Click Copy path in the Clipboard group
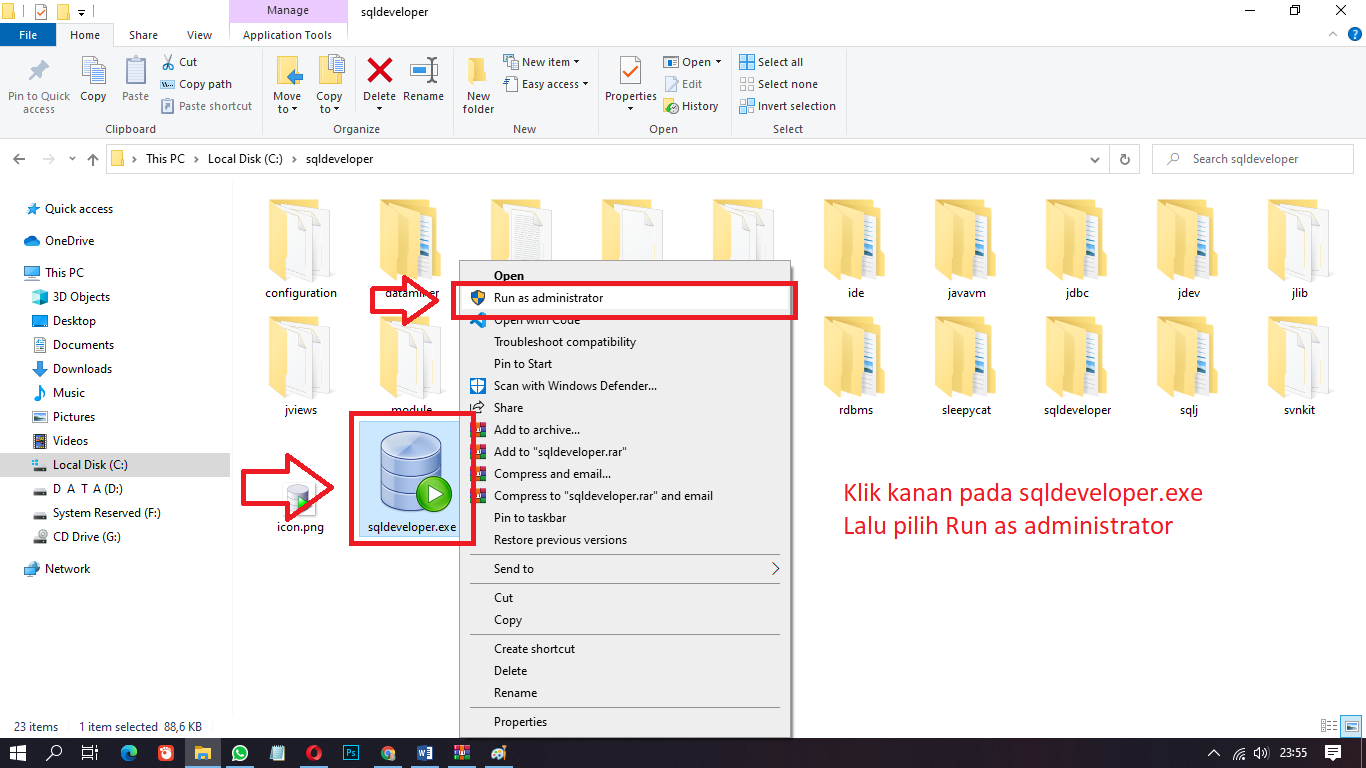1366x768 pixels. [196, 84]
